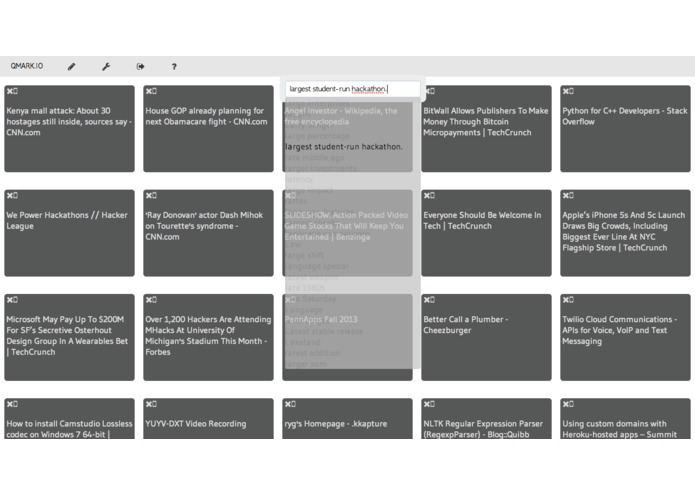Delete the Ray Donovan actor card with X

(148, 195)
